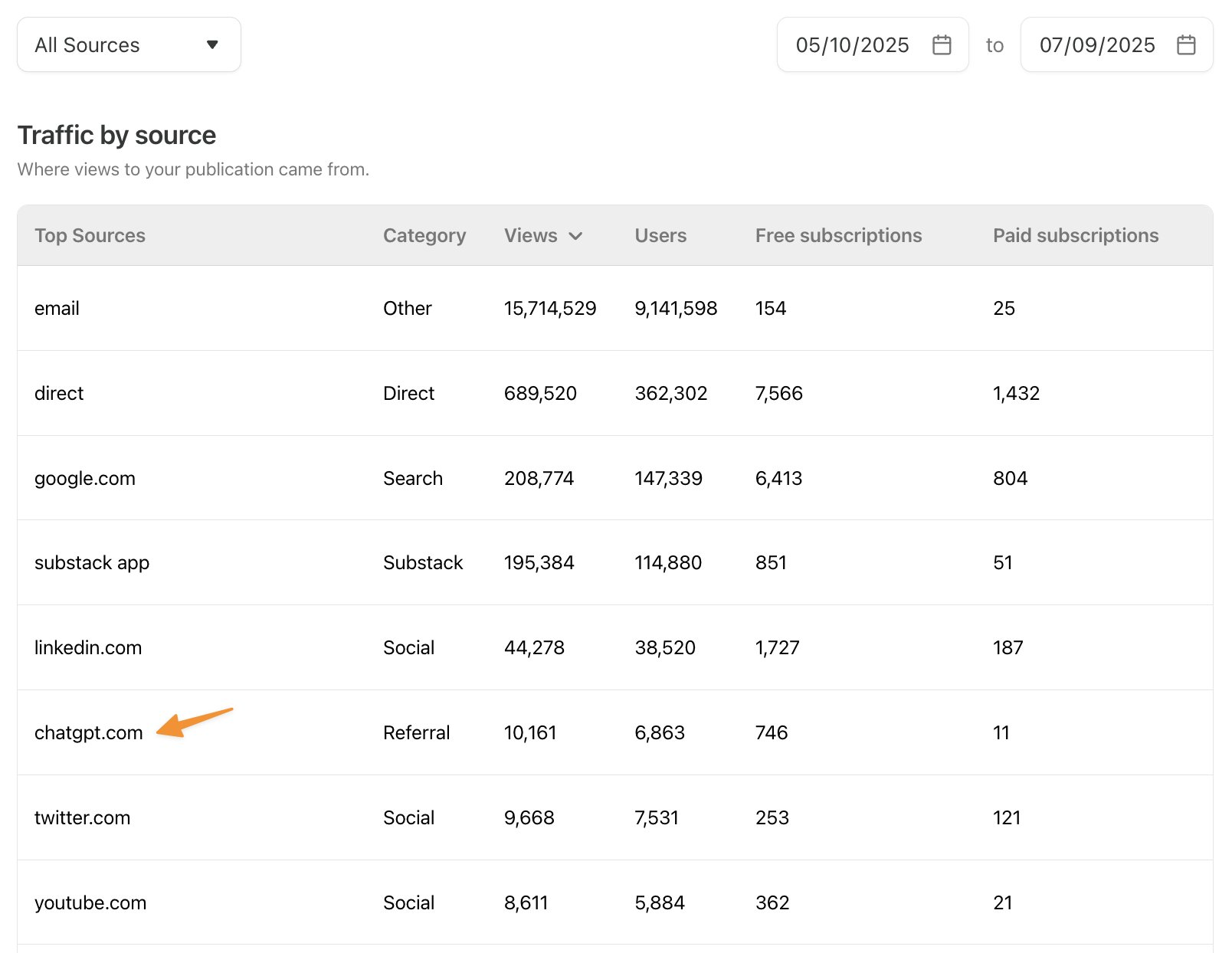The image size is (1232, 953).
Task: Select the direct source row
Action: (59, 394)
